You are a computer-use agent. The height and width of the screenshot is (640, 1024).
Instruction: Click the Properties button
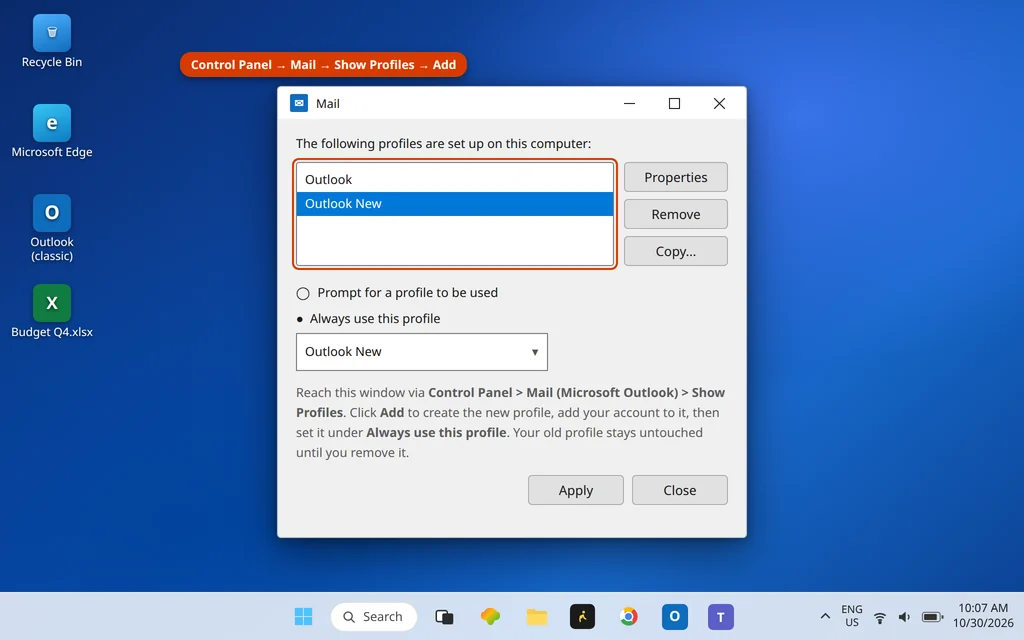[676, 177]
